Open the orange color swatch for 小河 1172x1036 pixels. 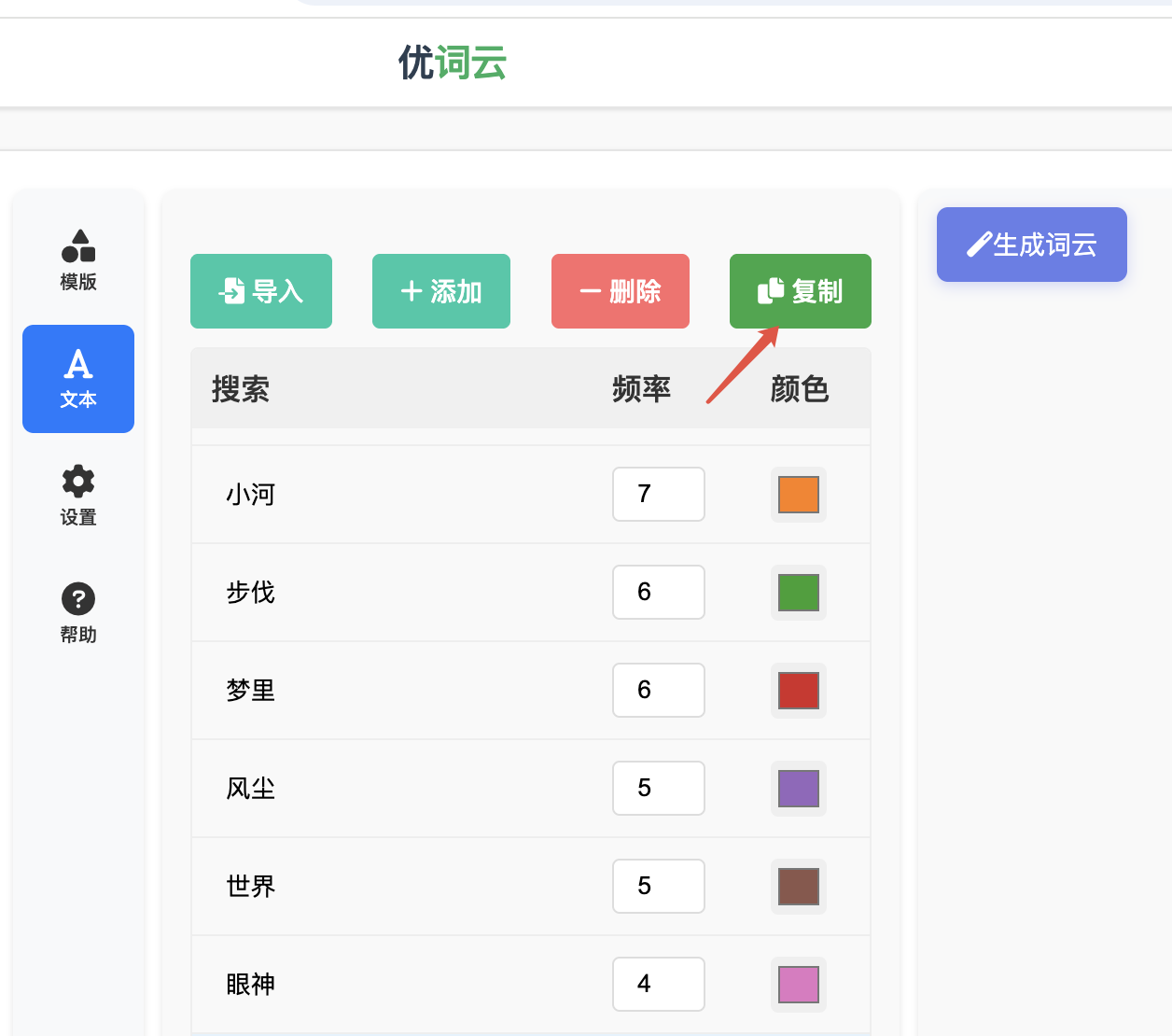coord(798,494)
